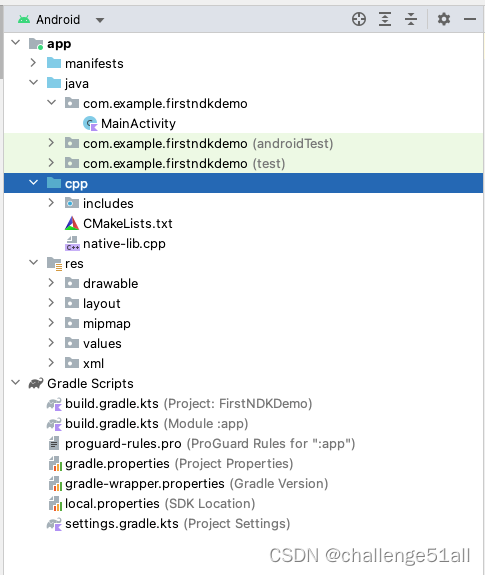
Task: Click the proguard-rules.pro file icon
Action: click(x=54, y=443)
